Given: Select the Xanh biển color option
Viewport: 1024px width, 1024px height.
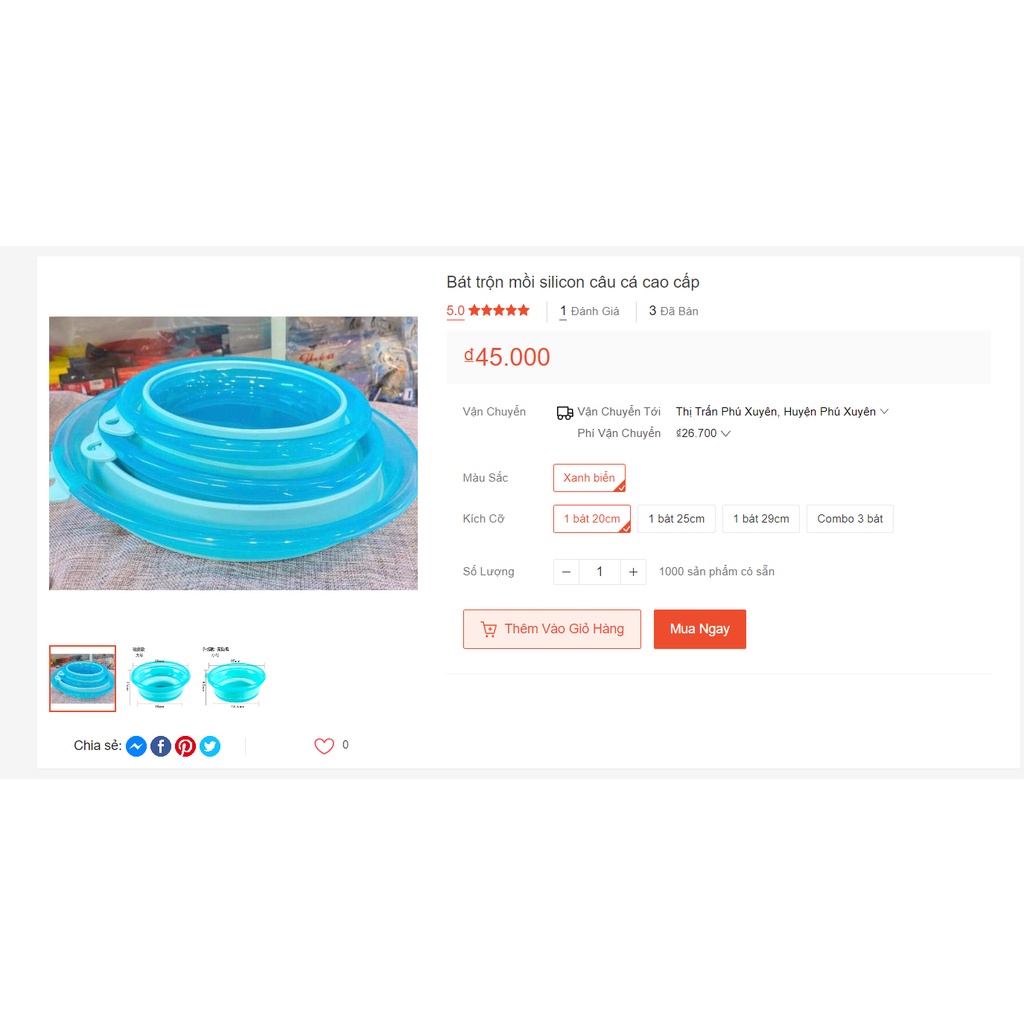Looking at the screenshot, I should click(x=589, y=477).
